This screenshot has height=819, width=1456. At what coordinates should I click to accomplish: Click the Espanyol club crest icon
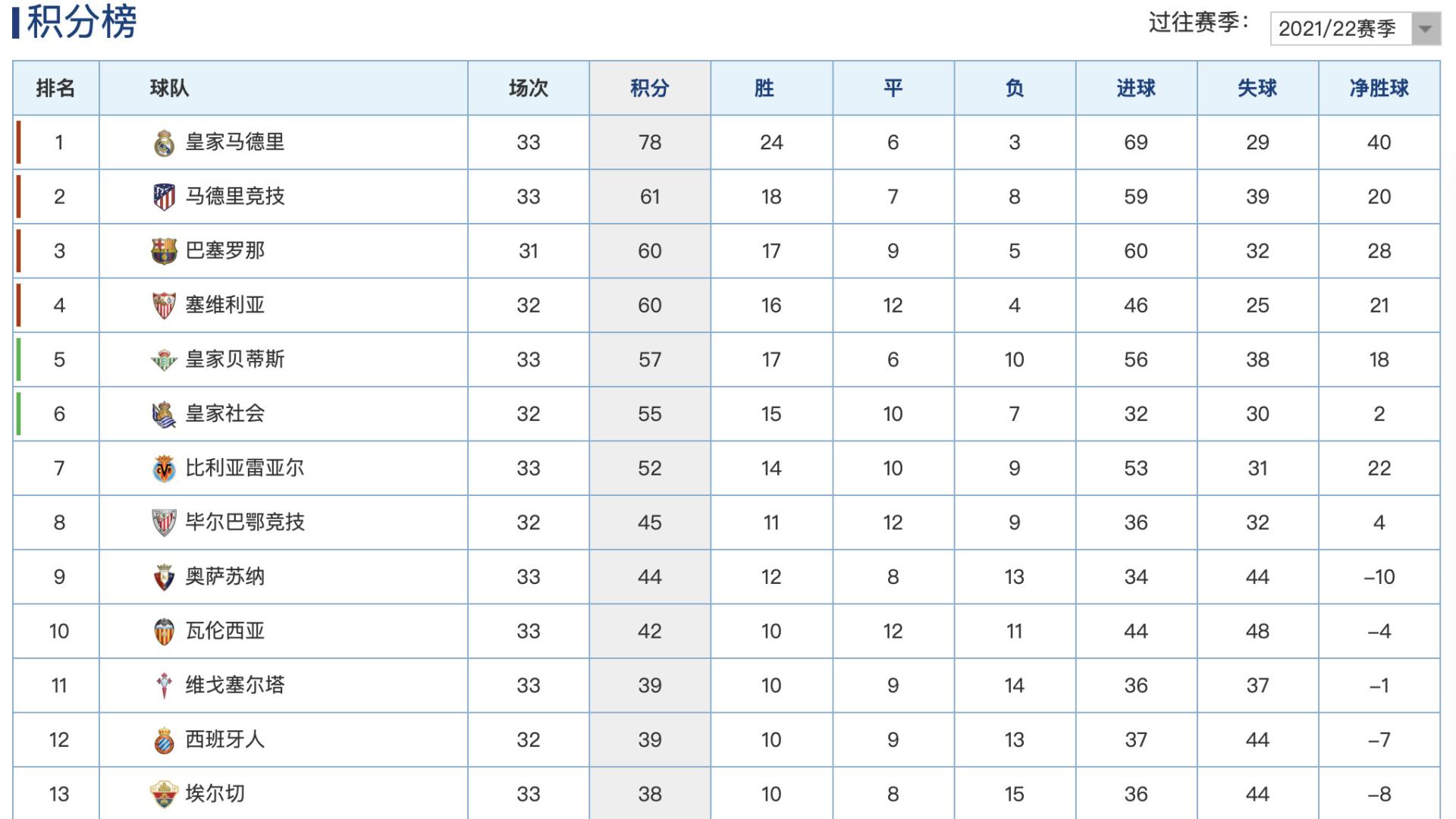[164, 740]
